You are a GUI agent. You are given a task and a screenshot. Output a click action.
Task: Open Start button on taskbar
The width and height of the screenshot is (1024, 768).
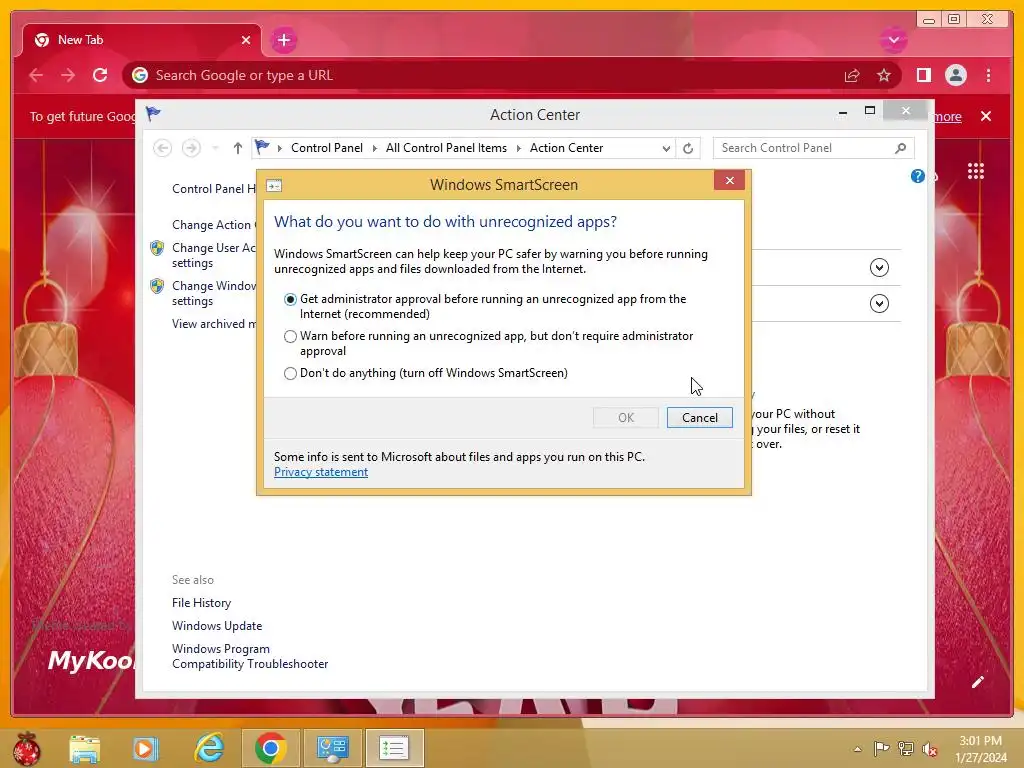(x=26, y=748)
